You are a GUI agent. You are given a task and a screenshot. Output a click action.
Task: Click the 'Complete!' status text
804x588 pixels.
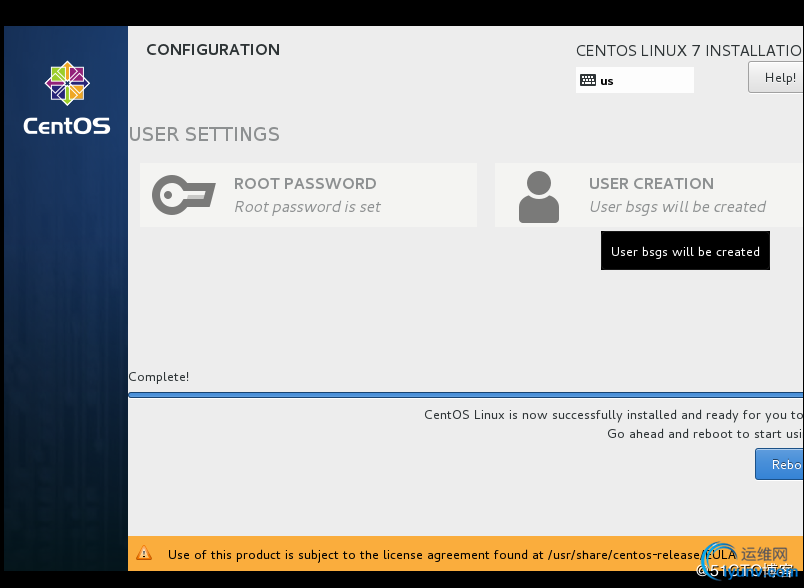(158, 377)
